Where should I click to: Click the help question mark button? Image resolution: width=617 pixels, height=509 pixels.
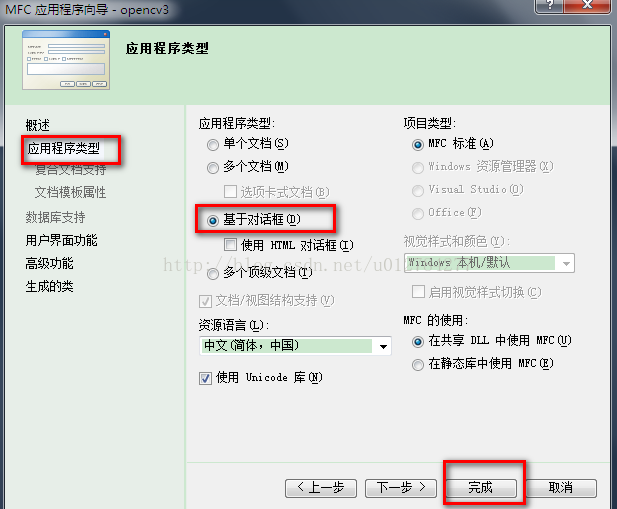point(549,6)
